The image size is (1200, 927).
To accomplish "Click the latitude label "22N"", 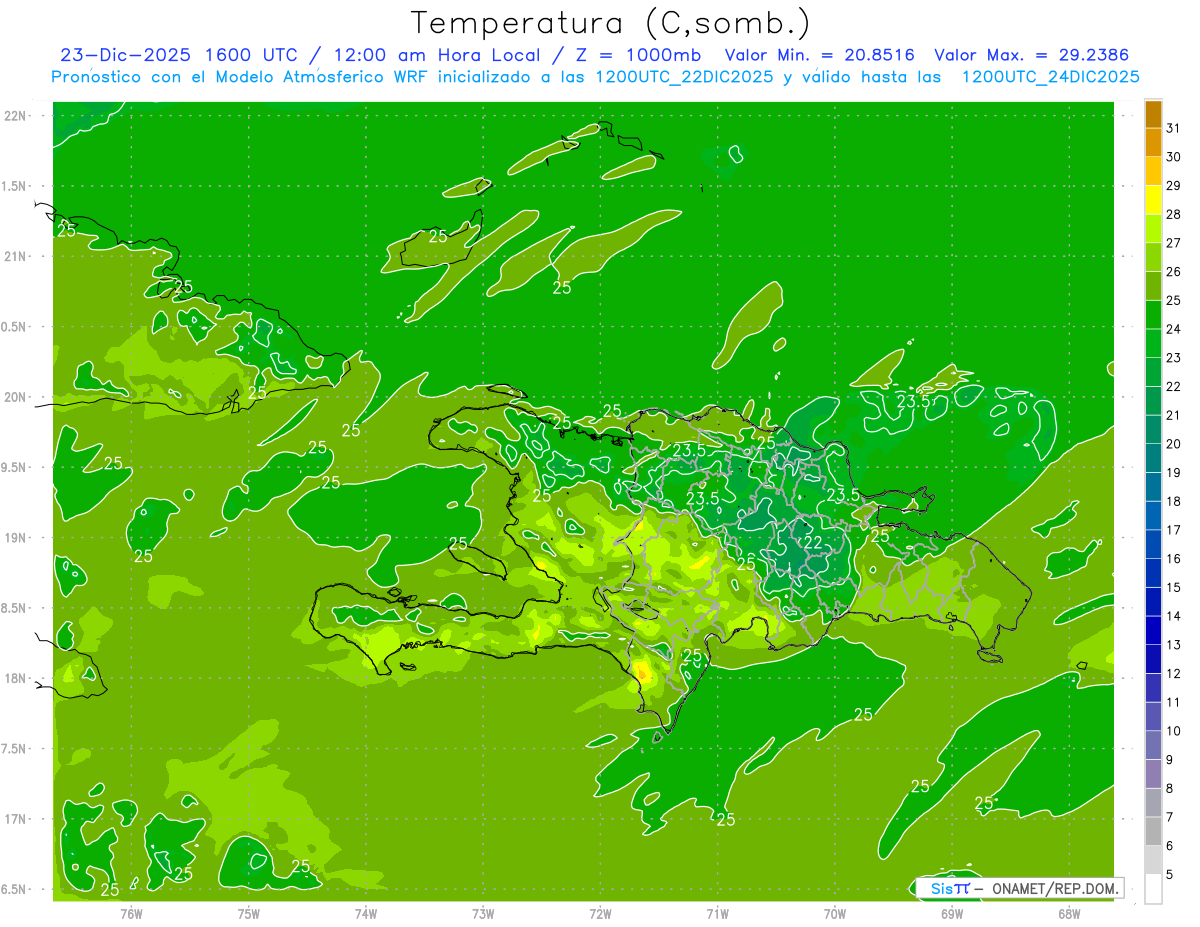I will pyautogui.click(x=17, y=115).
